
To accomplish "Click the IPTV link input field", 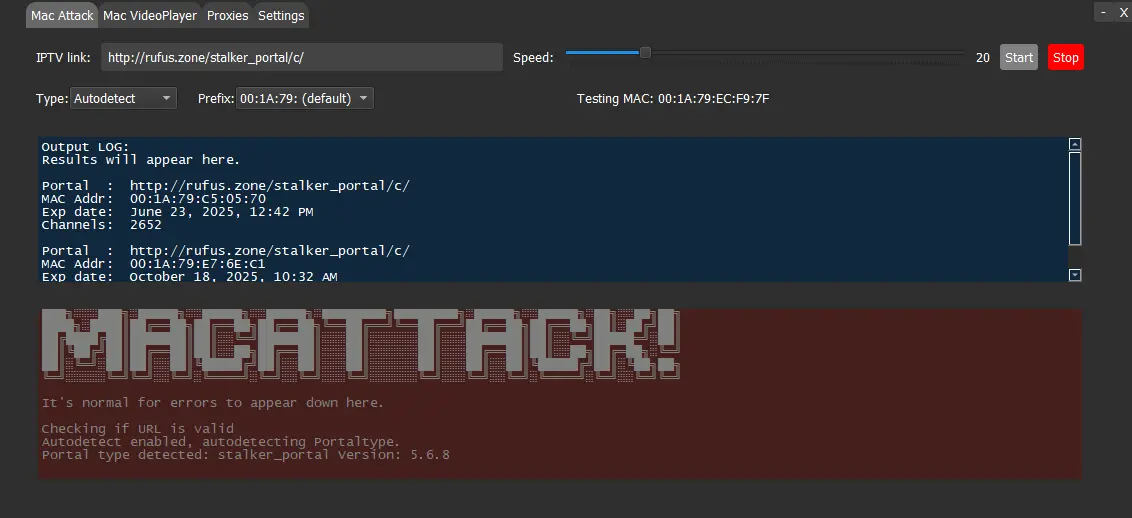I will (302, 57).
